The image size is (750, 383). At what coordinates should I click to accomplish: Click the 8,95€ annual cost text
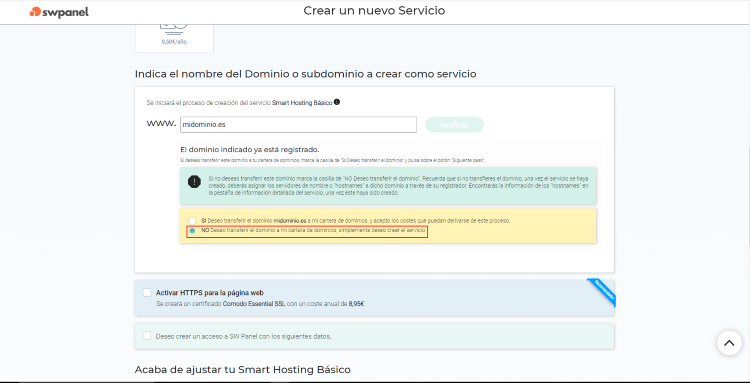pyautogui.click(x=356, y=304)
